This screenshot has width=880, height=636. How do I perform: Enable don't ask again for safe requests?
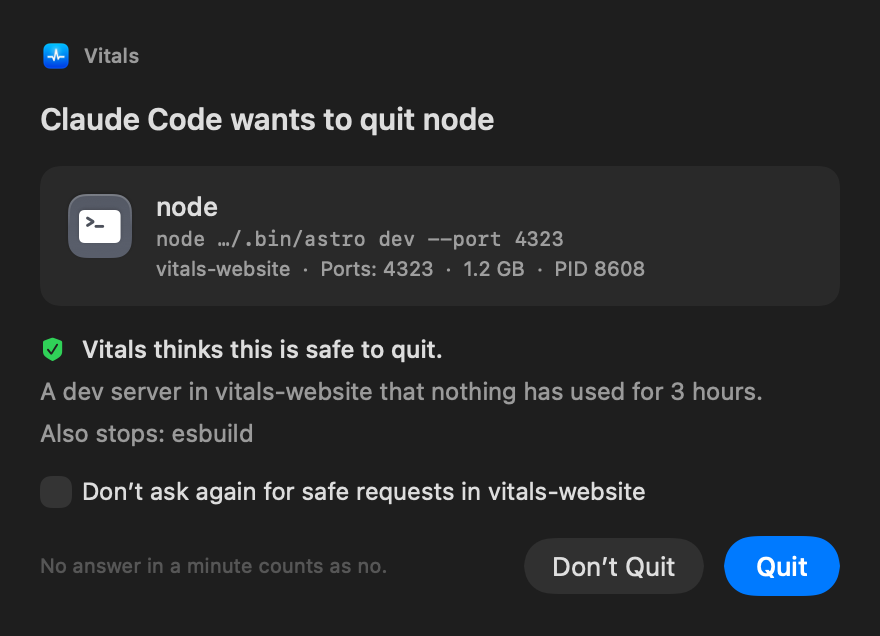click(56, 492)
